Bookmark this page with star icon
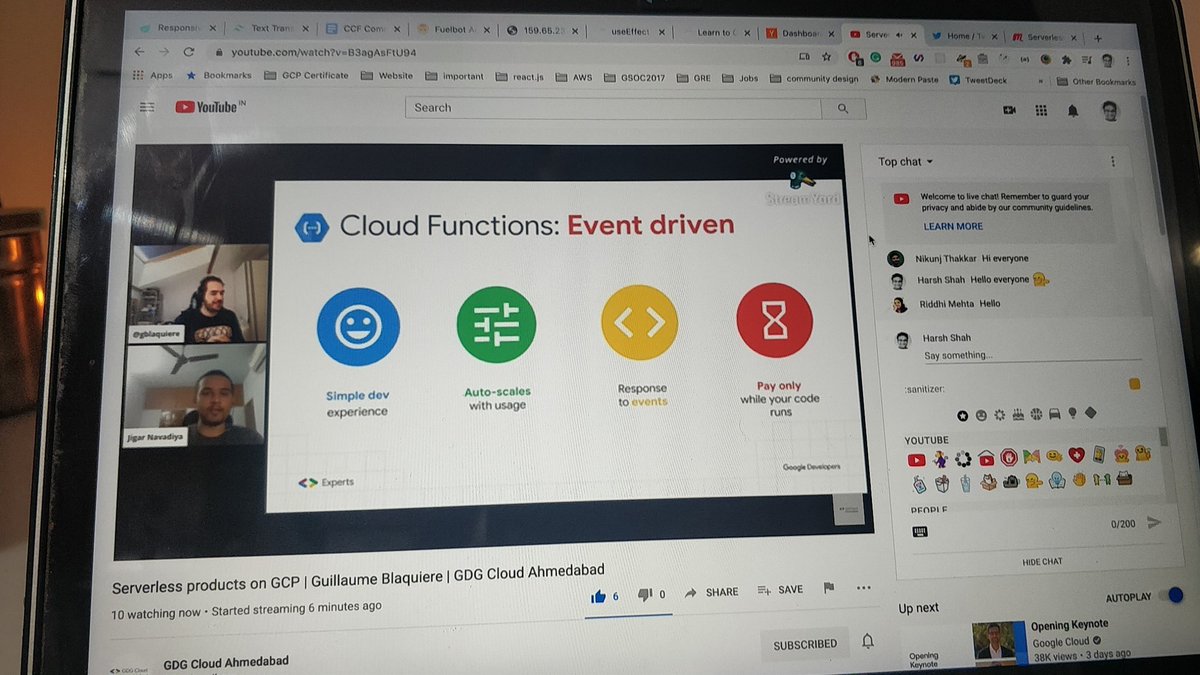 (x=825, y=58)
